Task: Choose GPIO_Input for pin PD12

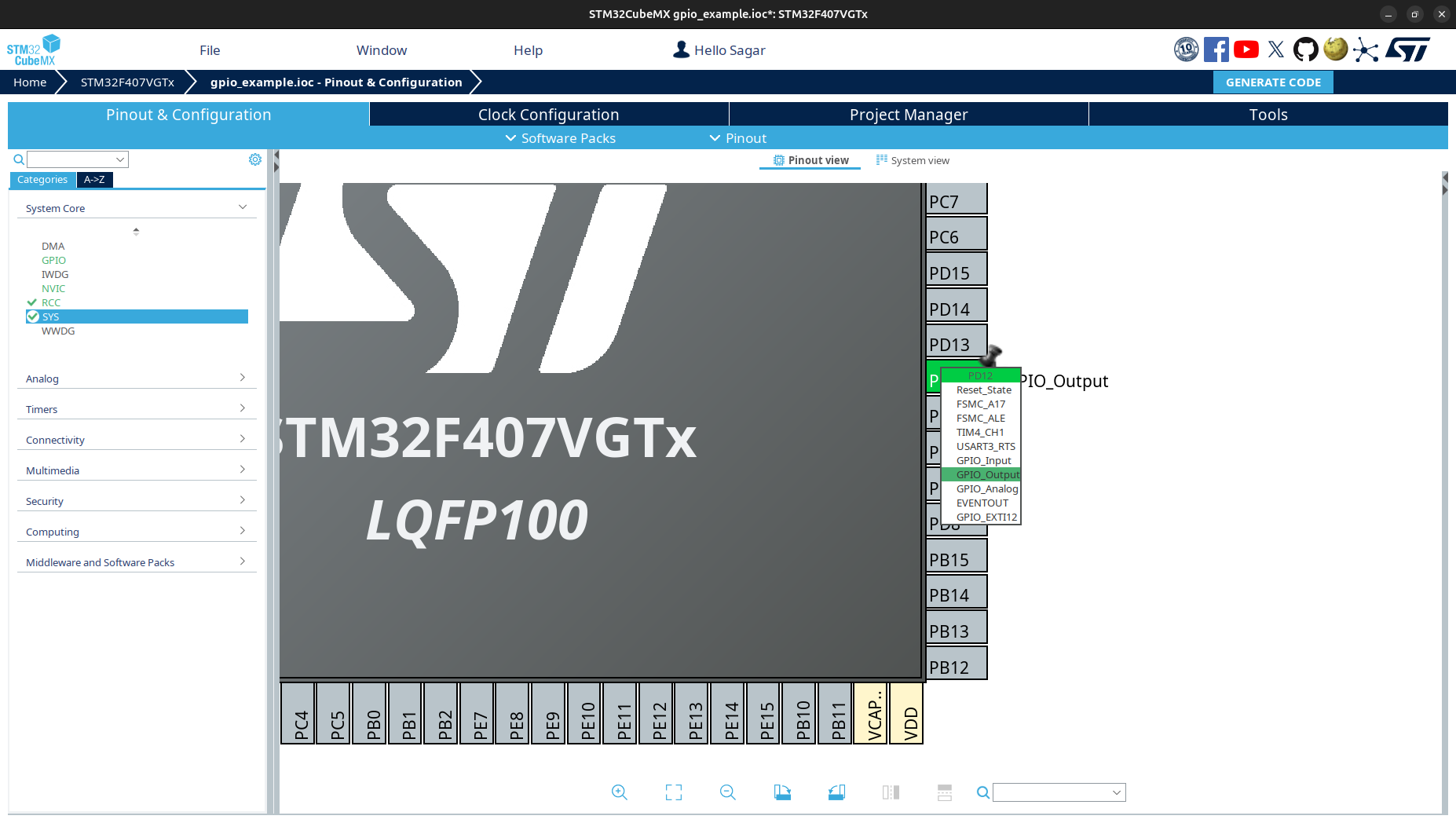Action: pyautogui.click(x=982, y=460)
